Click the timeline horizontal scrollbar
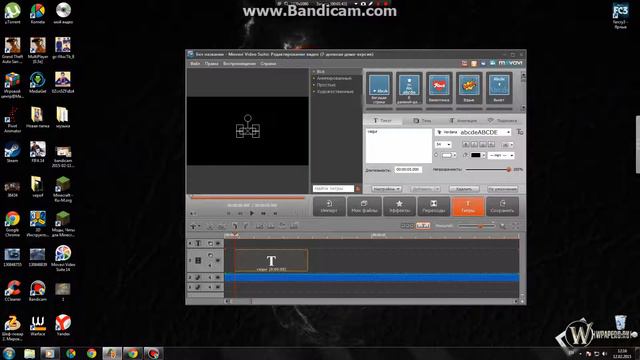Screen dimensions: 640x360 (371, 301)
